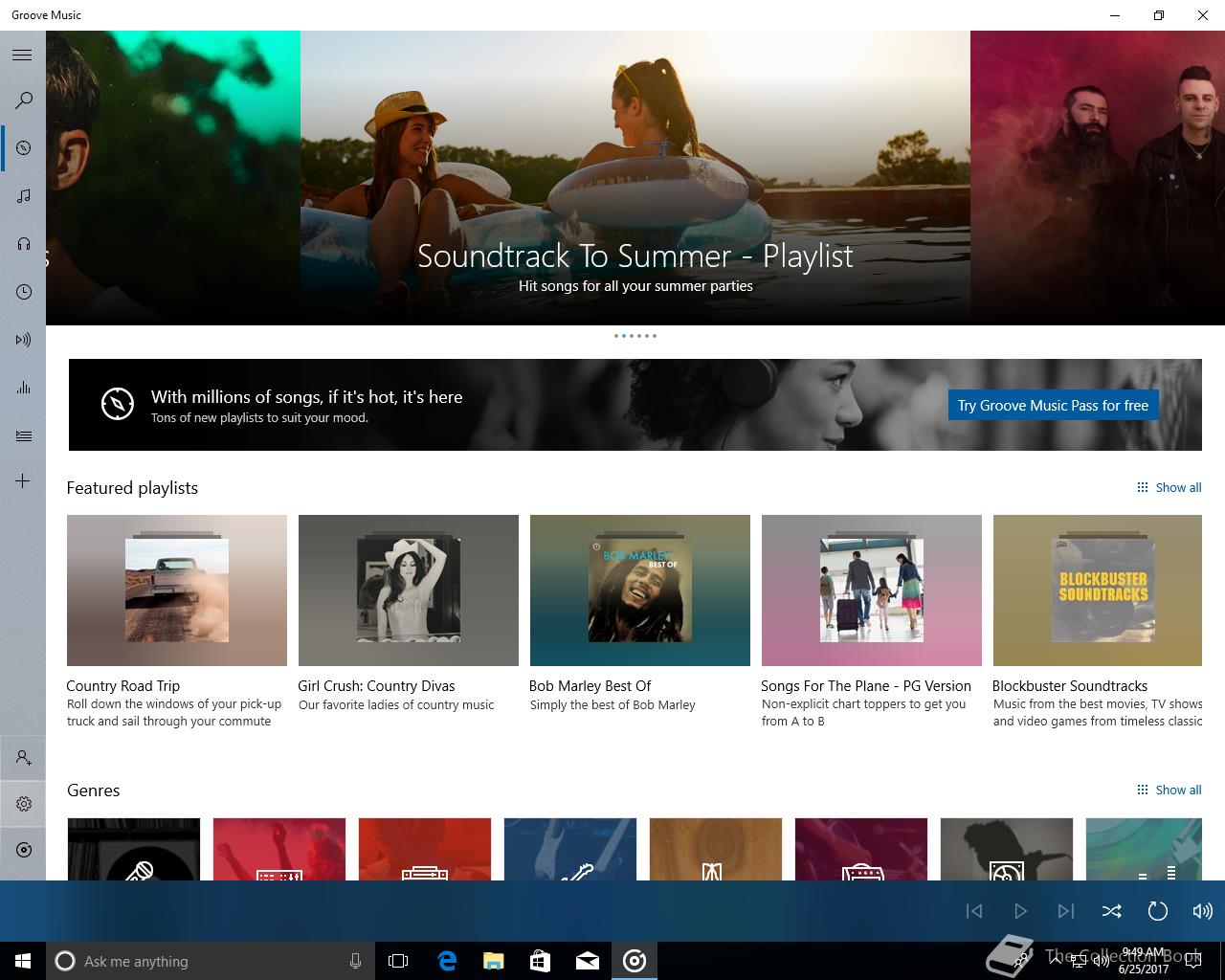Open the Mail app from the taskbar
1225x980 pixels.
(x=588, y=961)
